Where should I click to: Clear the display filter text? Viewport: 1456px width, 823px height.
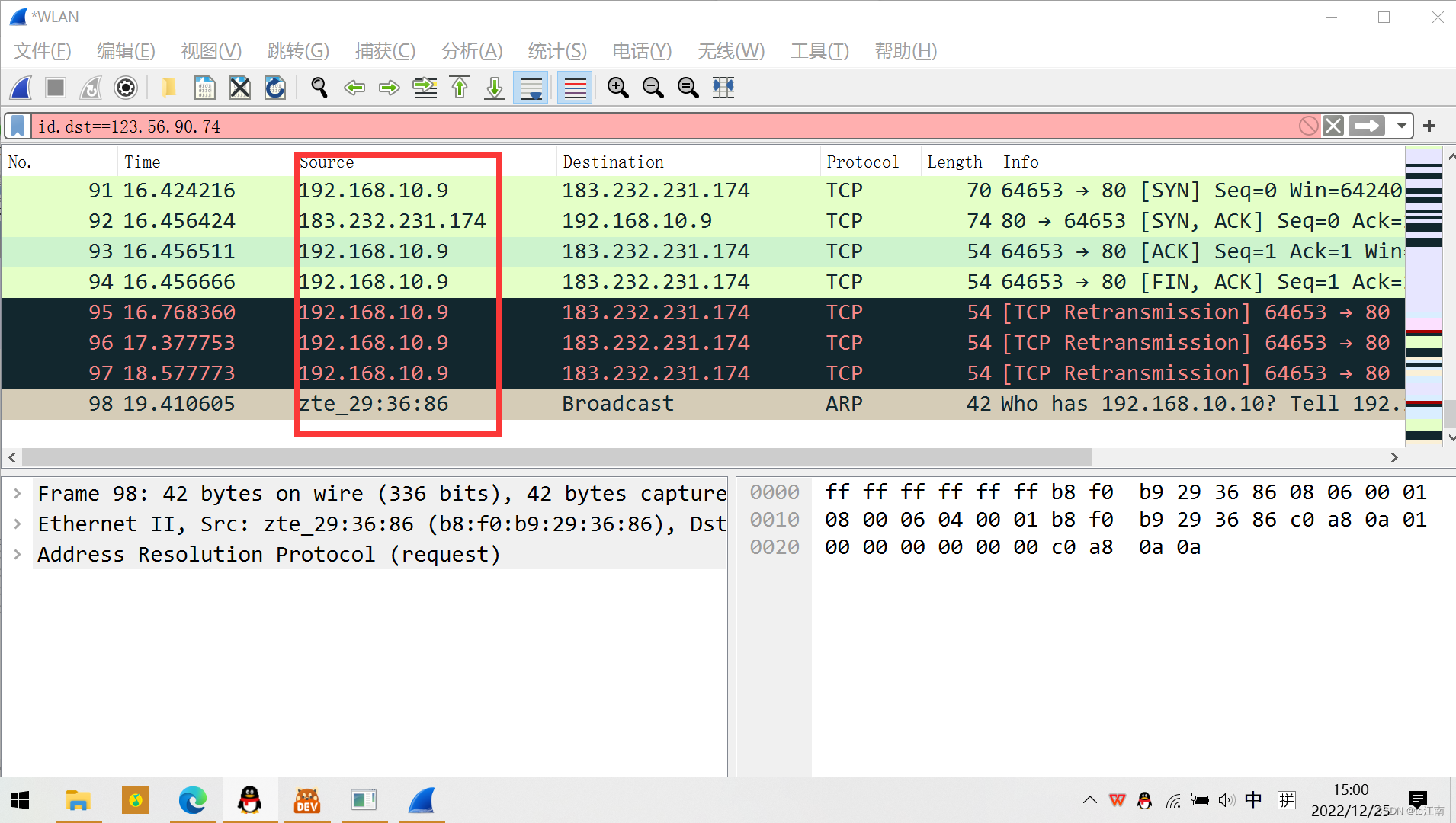pyautogui.click(x=1333, y=126)
